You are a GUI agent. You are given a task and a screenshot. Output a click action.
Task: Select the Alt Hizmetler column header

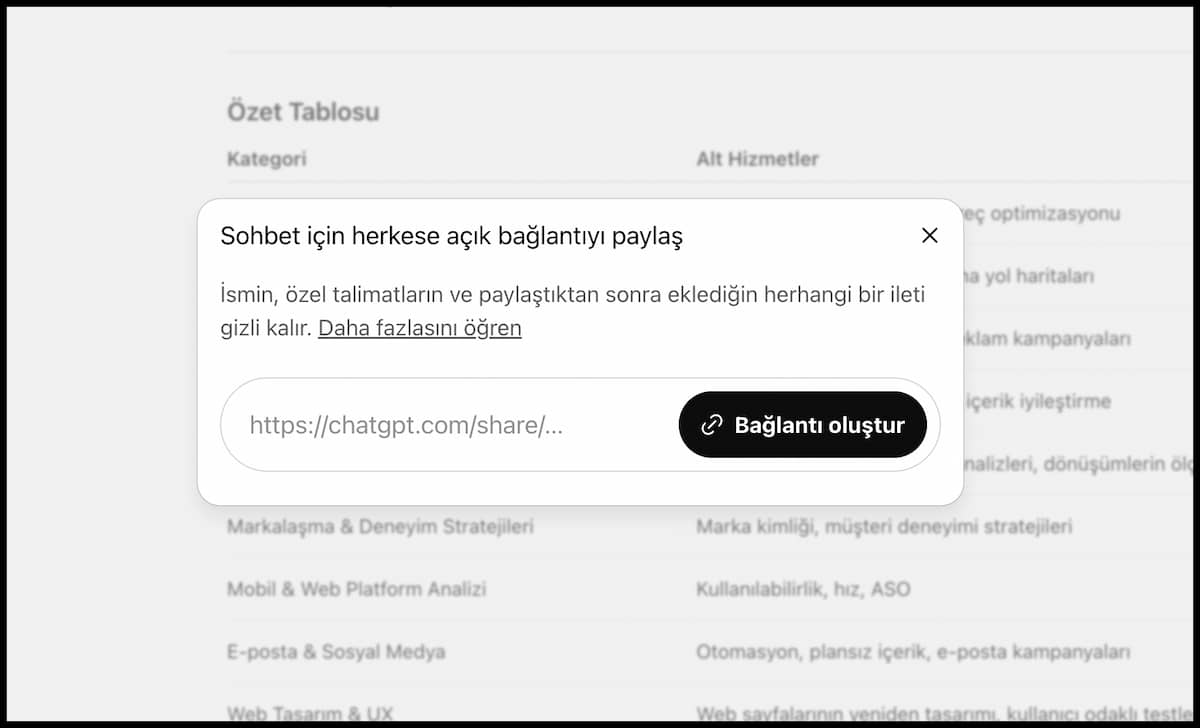click(757, 158)
